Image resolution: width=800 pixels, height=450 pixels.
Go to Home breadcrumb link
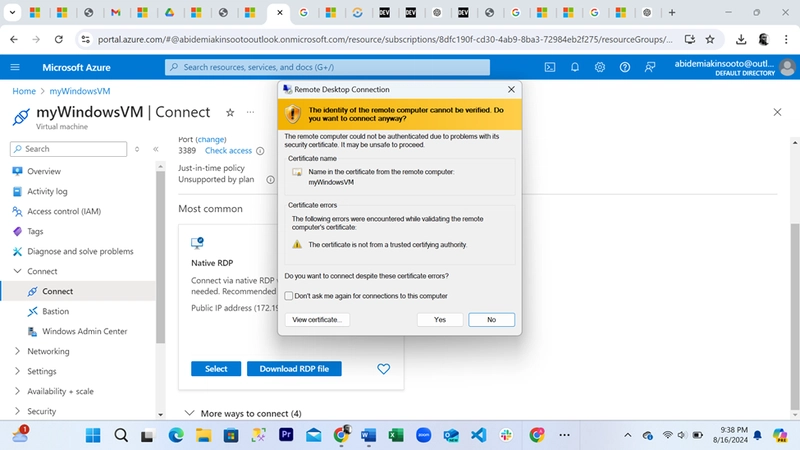point(24,91)
